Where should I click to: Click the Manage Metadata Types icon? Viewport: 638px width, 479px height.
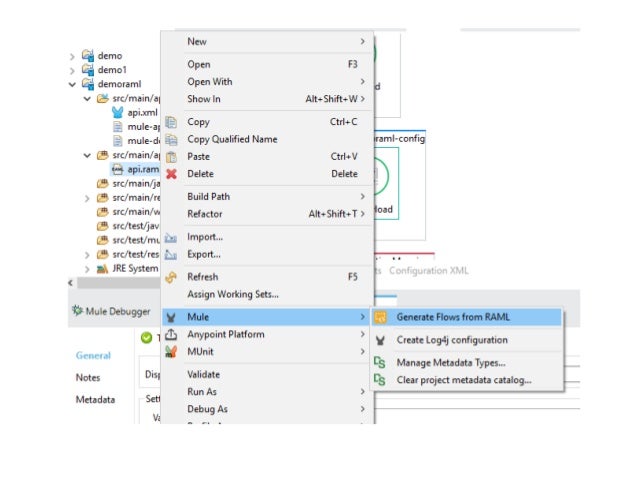(379, 363)
